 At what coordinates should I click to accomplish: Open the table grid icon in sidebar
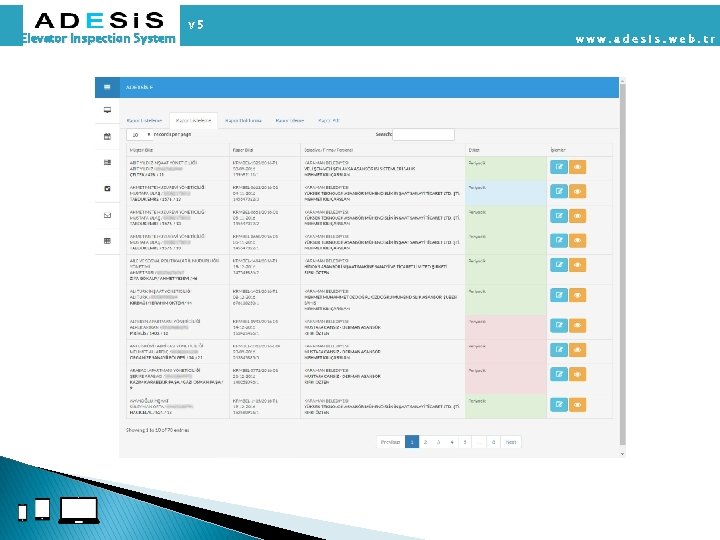pyautogui.click(x=107, y=241)
